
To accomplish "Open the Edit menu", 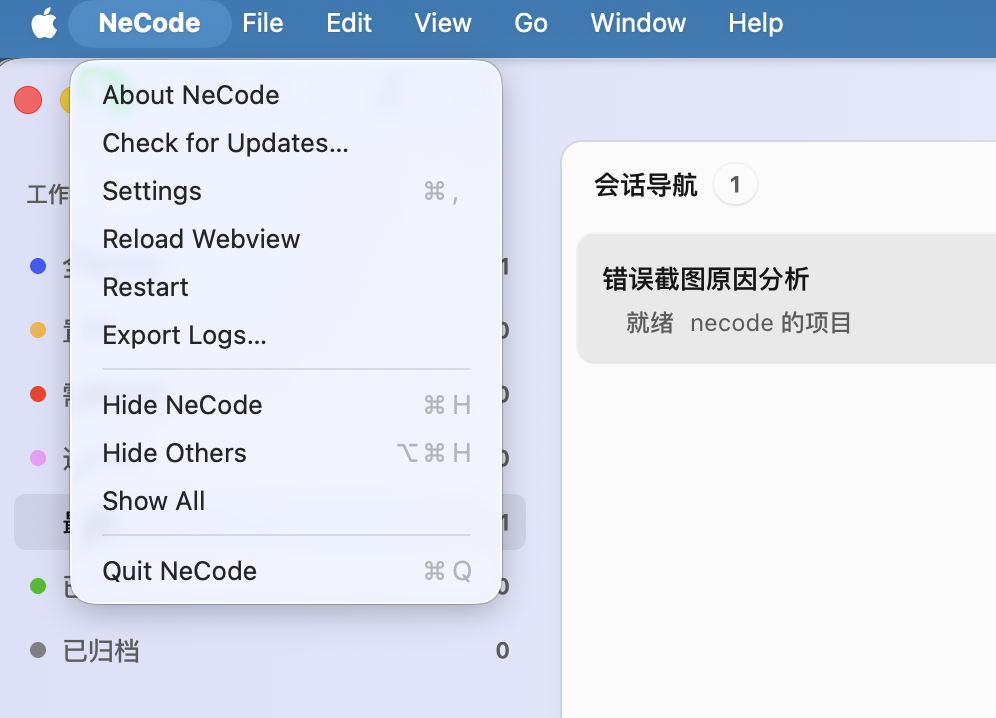I will pyautogui.click(x=349, y=24).
